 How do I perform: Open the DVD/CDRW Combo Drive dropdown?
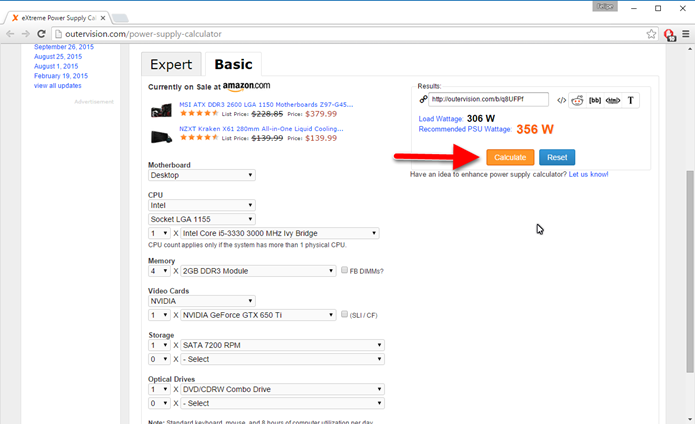pyautogui.click(x=282, y=389)
